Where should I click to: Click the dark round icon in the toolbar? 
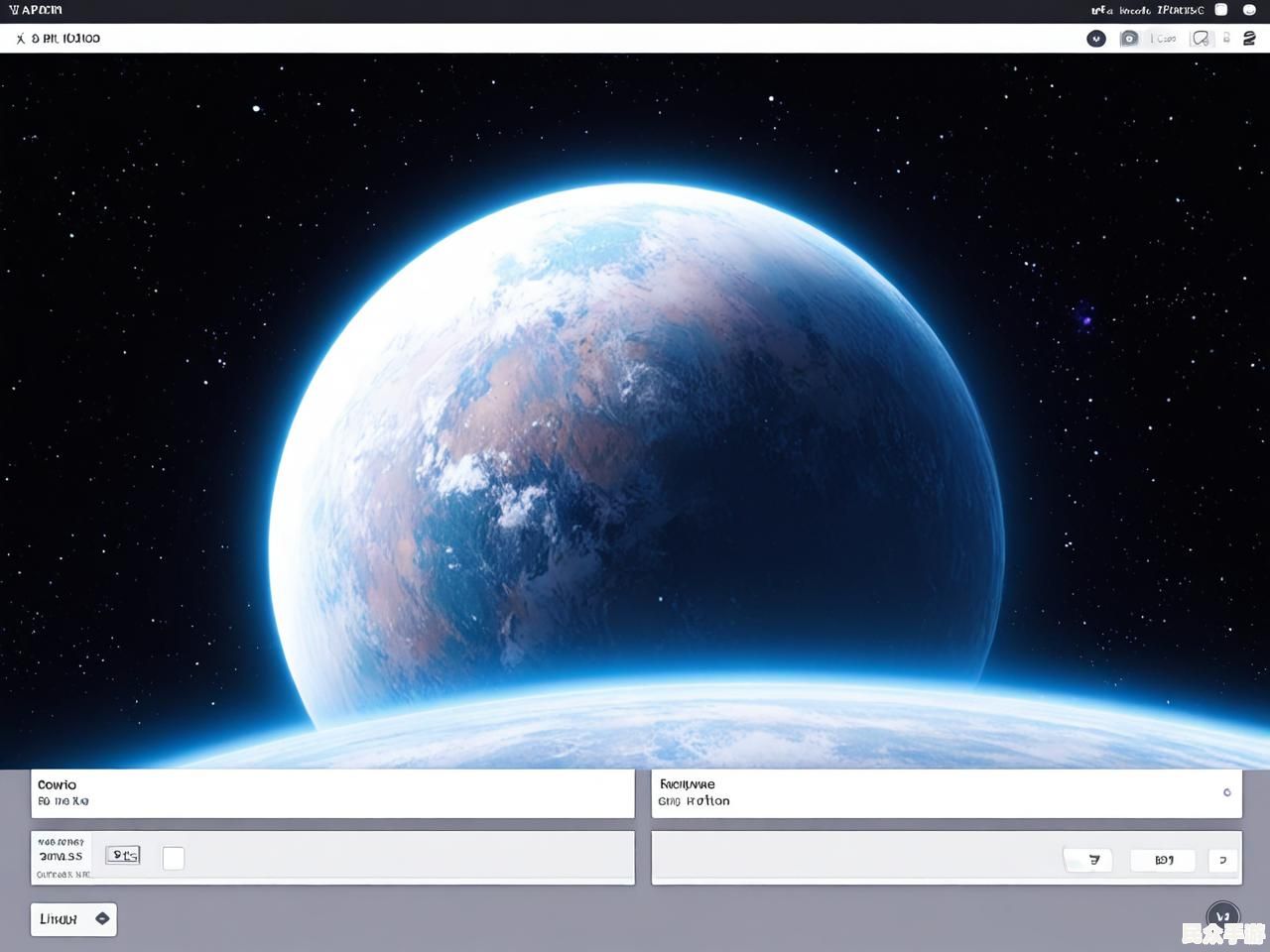click(1095, 39)
